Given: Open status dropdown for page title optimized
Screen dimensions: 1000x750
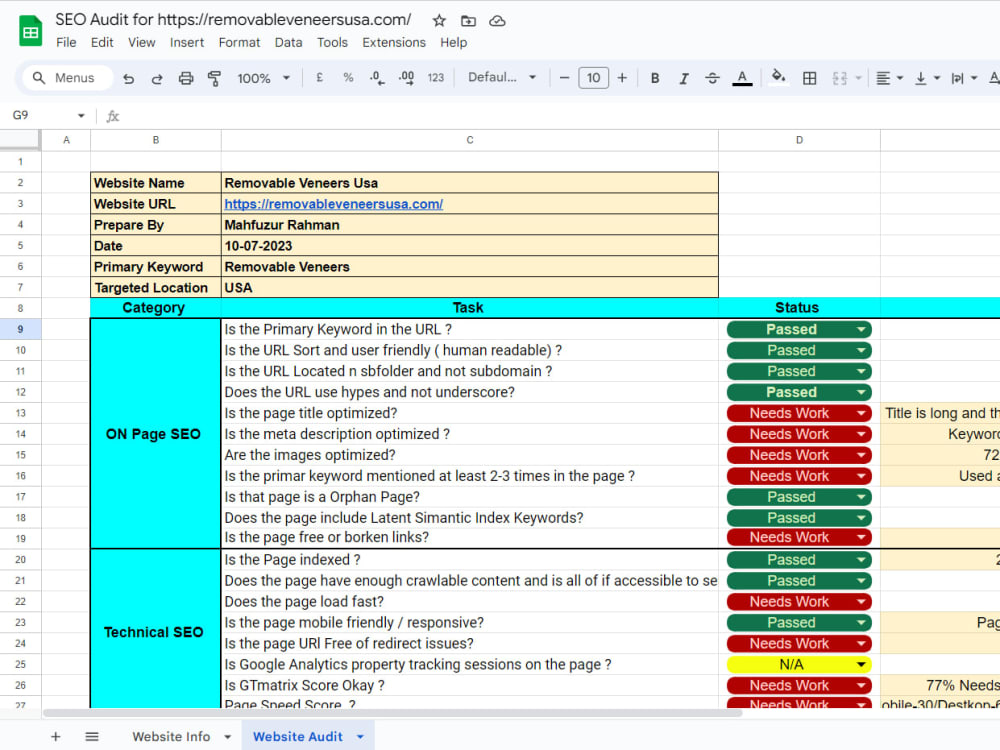Looking at the screenshot, I should (860, 413).
